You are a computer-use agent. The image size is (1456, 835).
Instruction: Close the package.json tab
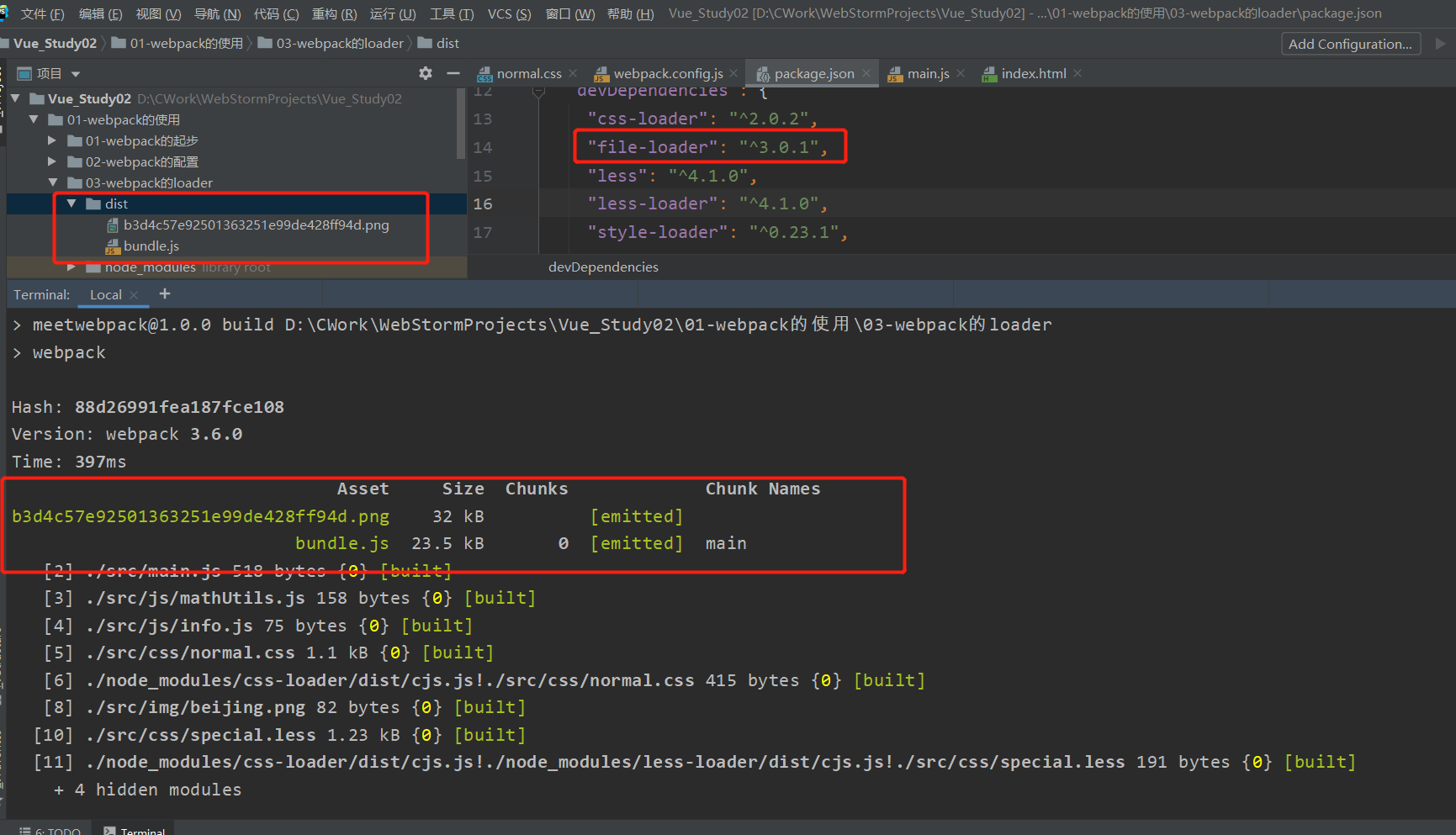(866, 73)
